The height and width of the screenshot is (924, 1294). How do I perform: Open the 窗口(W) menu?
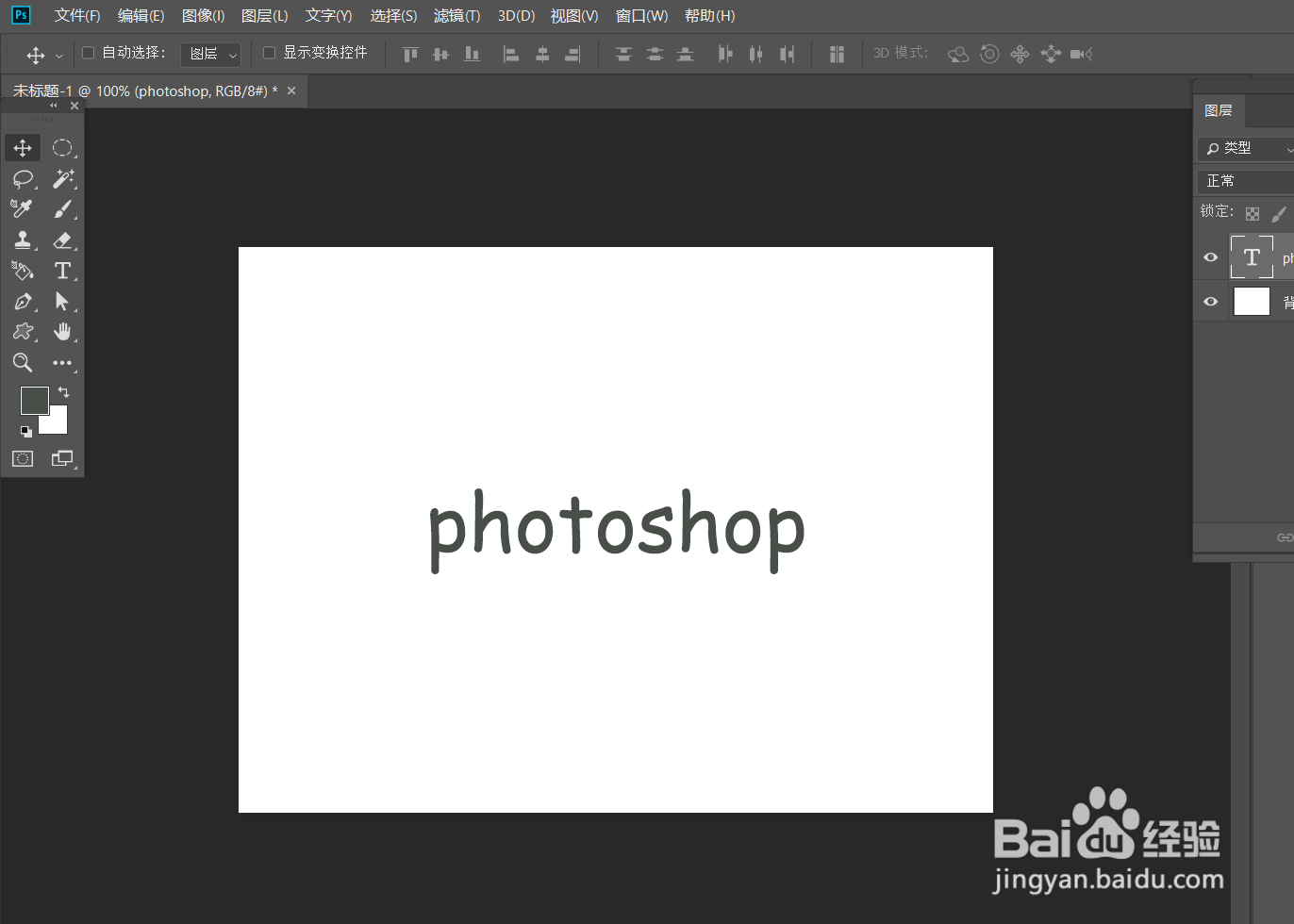pyautogui.click(x=641, y=16)
